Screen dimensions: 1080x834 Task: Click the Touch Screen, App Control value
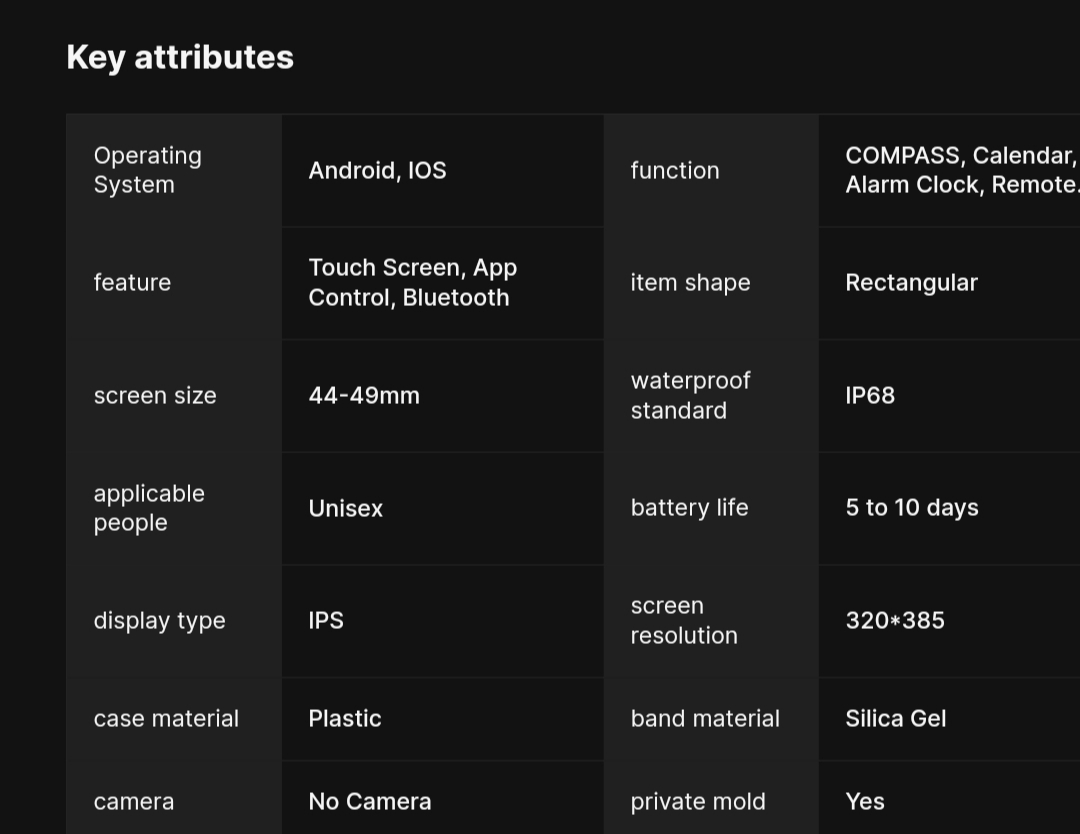pos(412,282)
